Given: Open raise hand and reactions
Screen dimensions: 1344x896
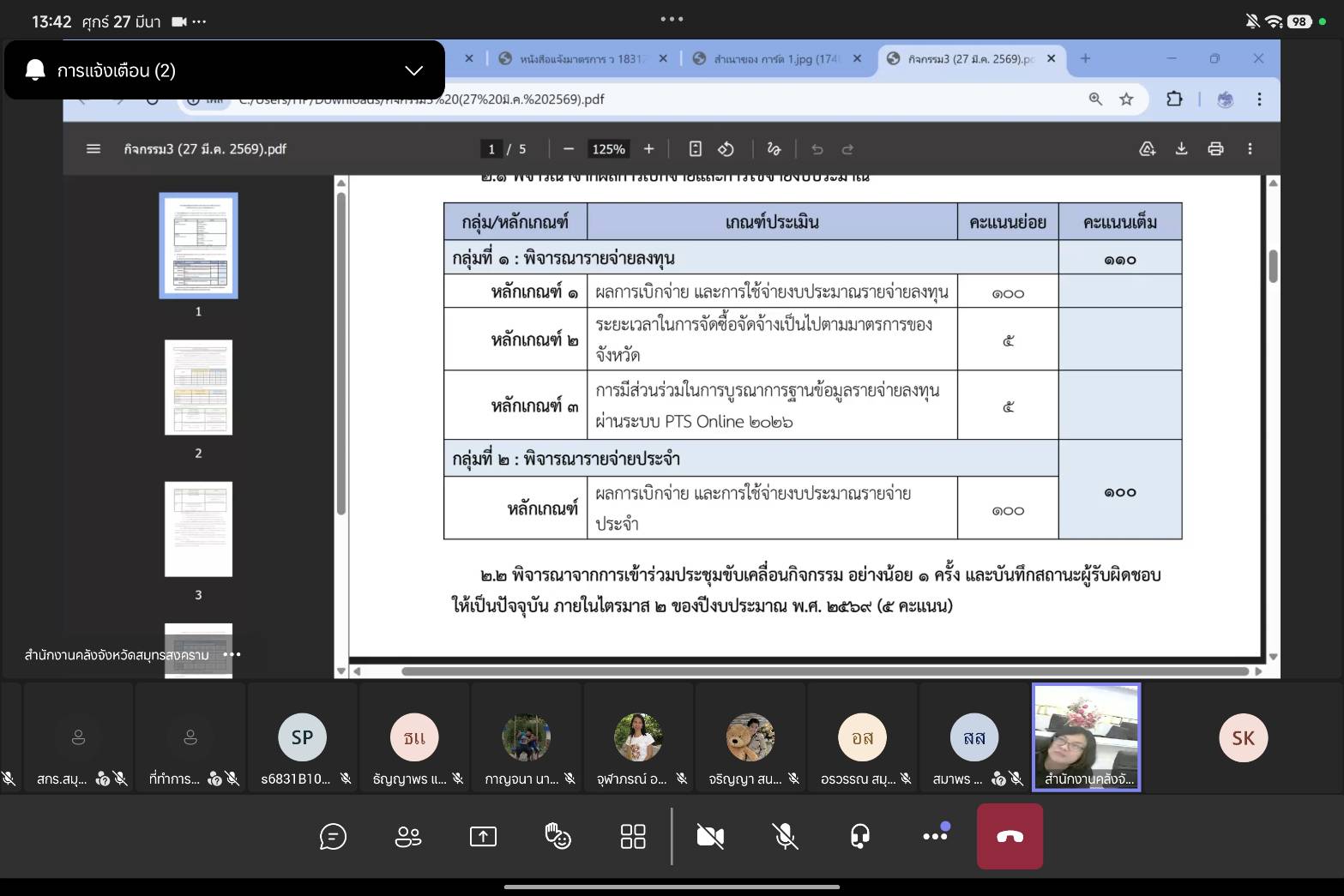Looking at the screenshot, I should click(x=557, y=836).
